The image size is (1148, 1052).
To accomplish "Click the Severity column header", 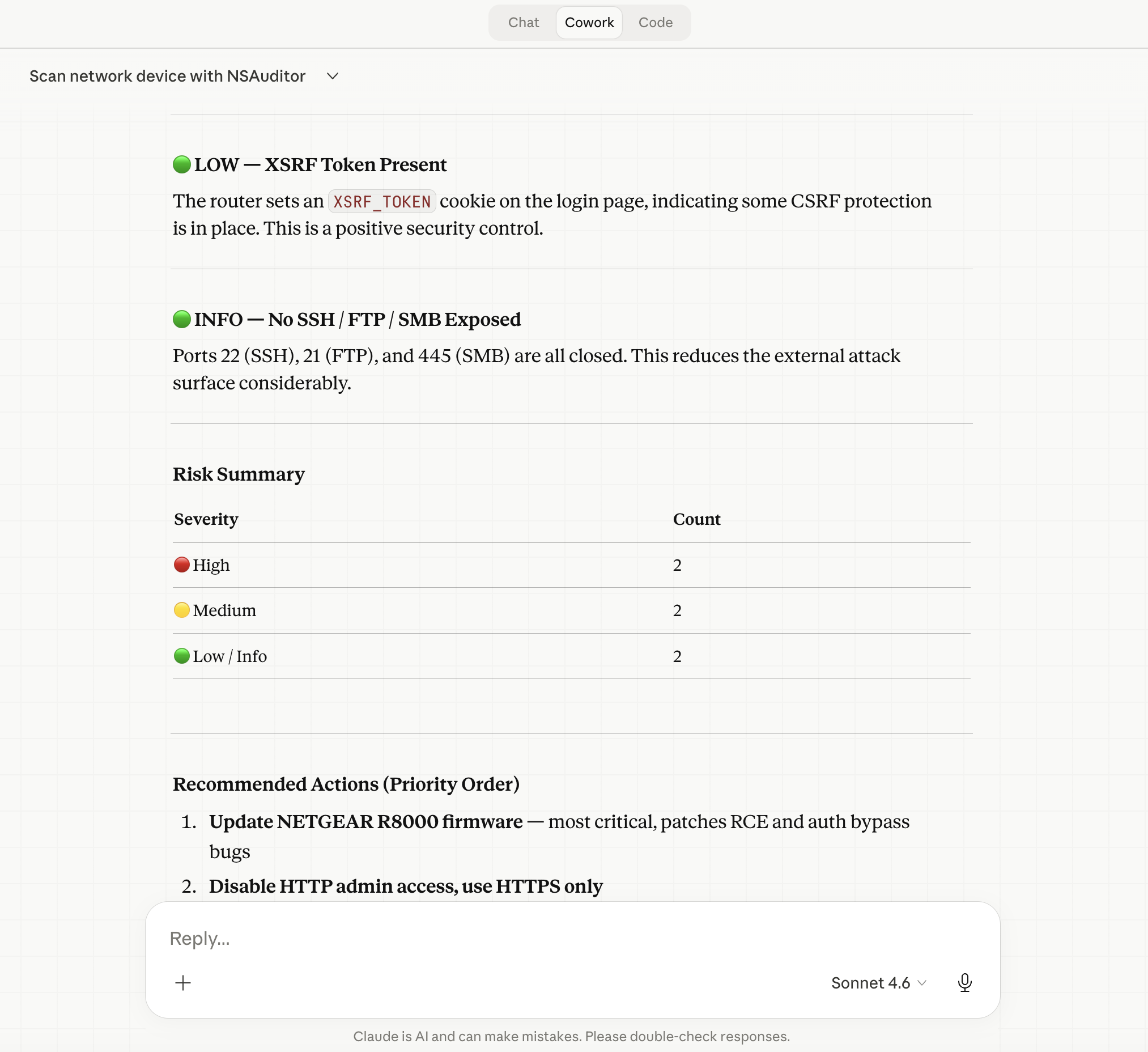I will click(x=206, y=519).
